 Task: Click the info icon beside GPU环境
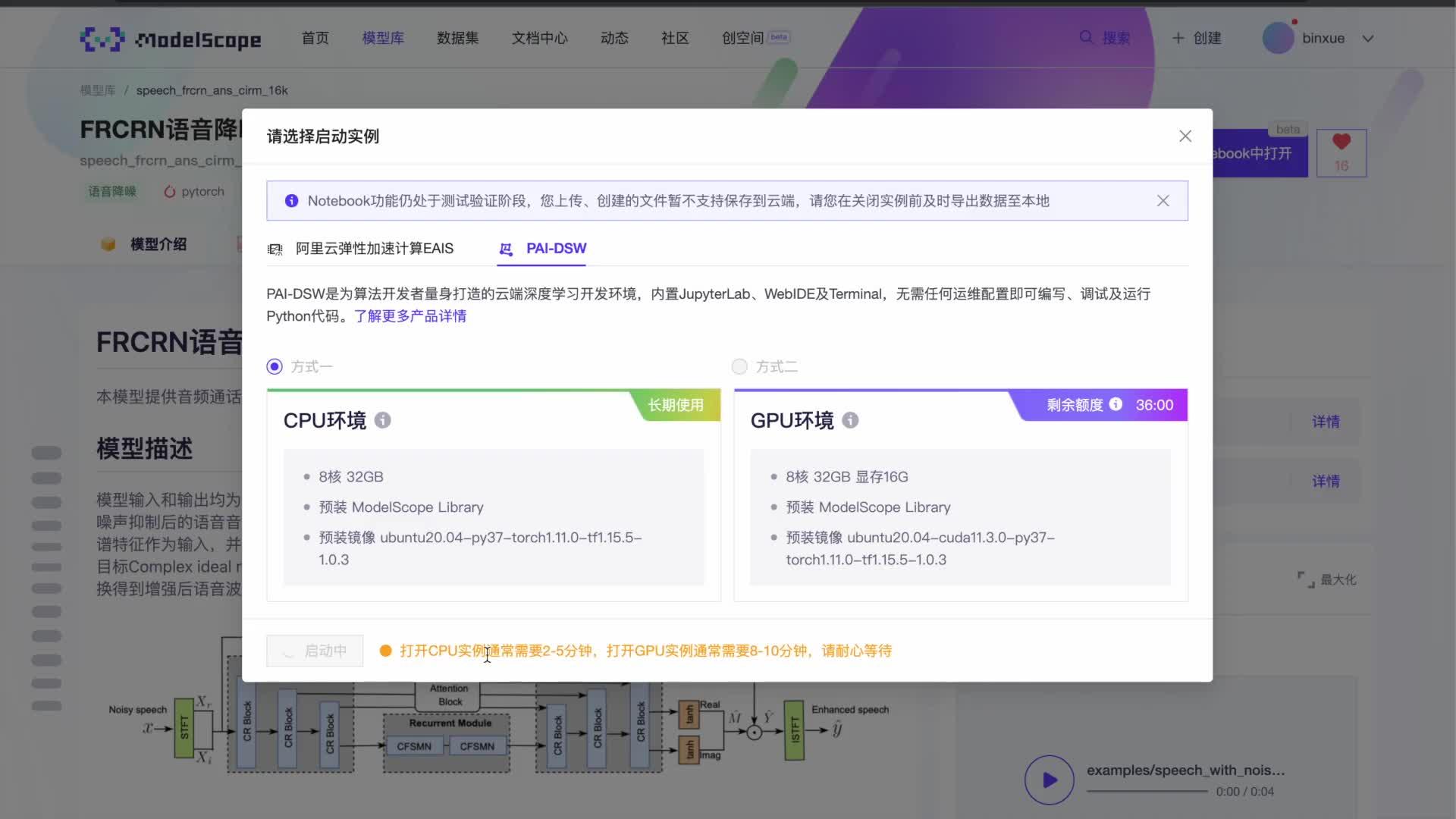click(x=850, y=420)
